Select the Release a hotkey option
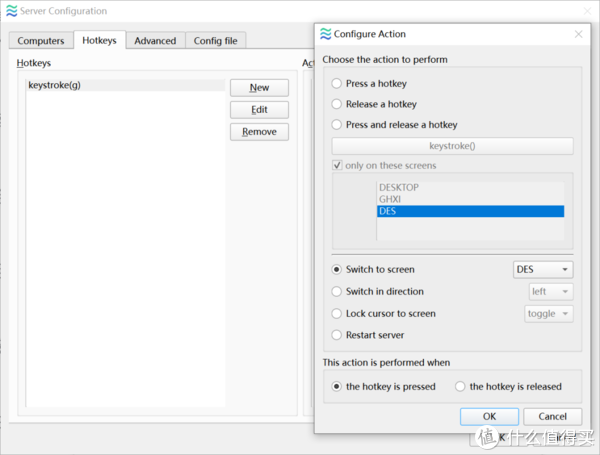This screenshot has height=455, width=600. point(336,104)
